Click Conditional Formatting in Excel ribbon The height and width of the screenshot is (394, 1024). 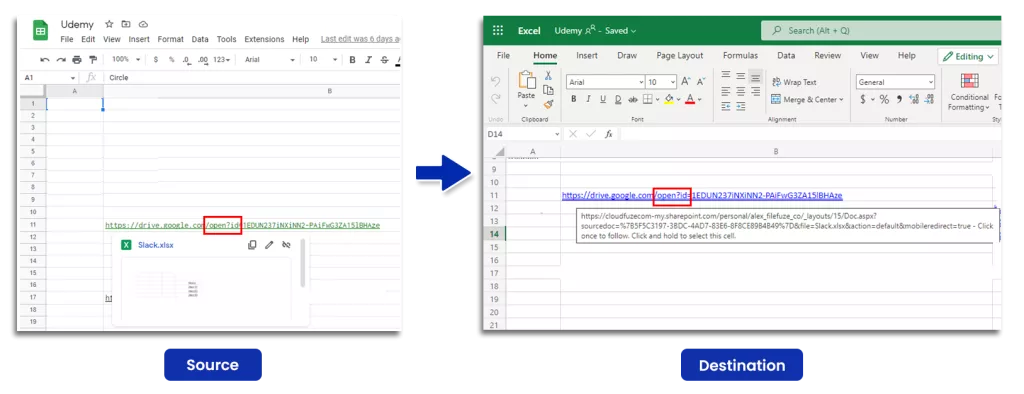[969, 91]
